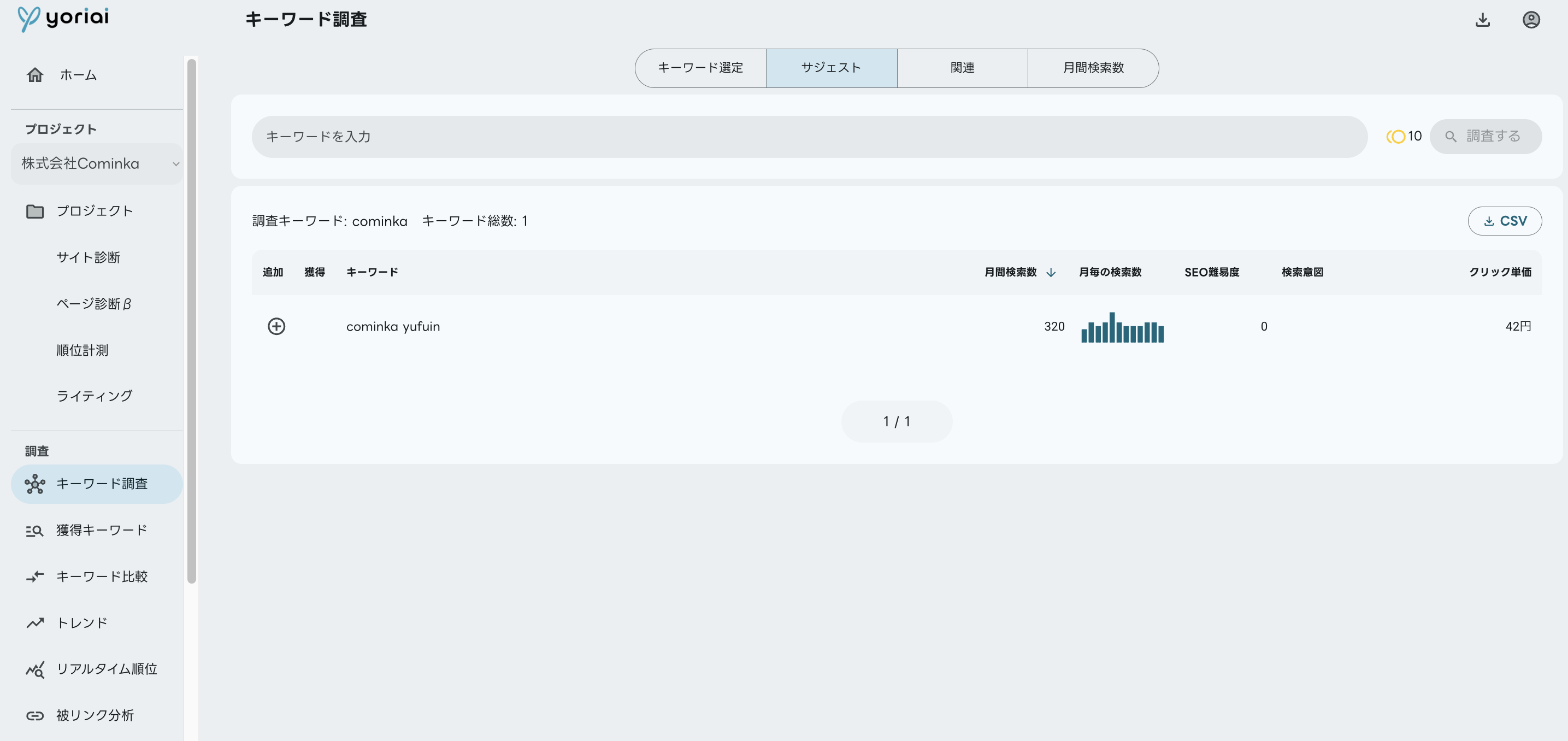Click the 調査する search button
1568x741 pixels.
tap(1485, 137)
